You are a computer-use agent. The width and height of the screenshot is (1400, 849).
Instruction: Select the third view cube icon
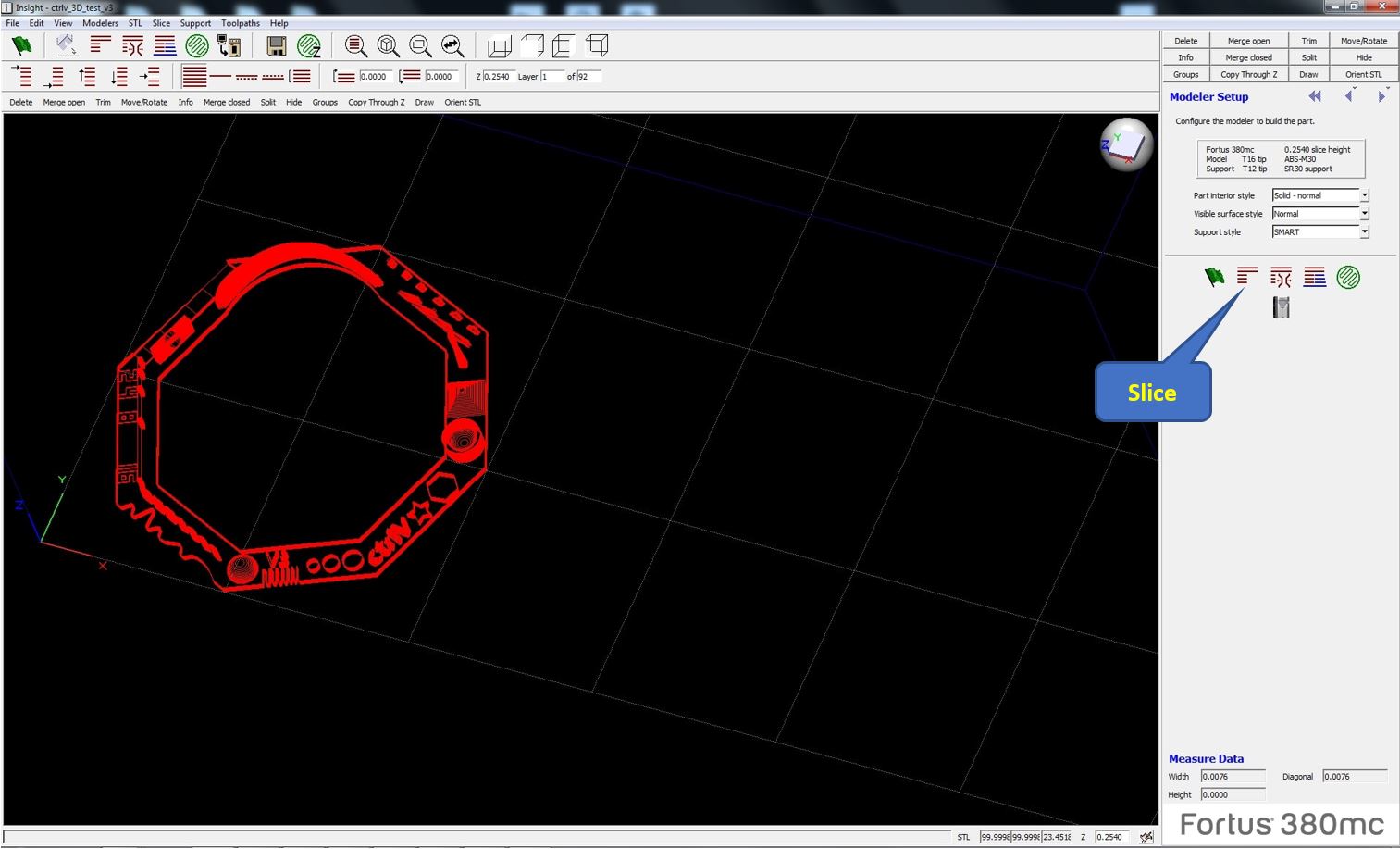tap(564, 45)
